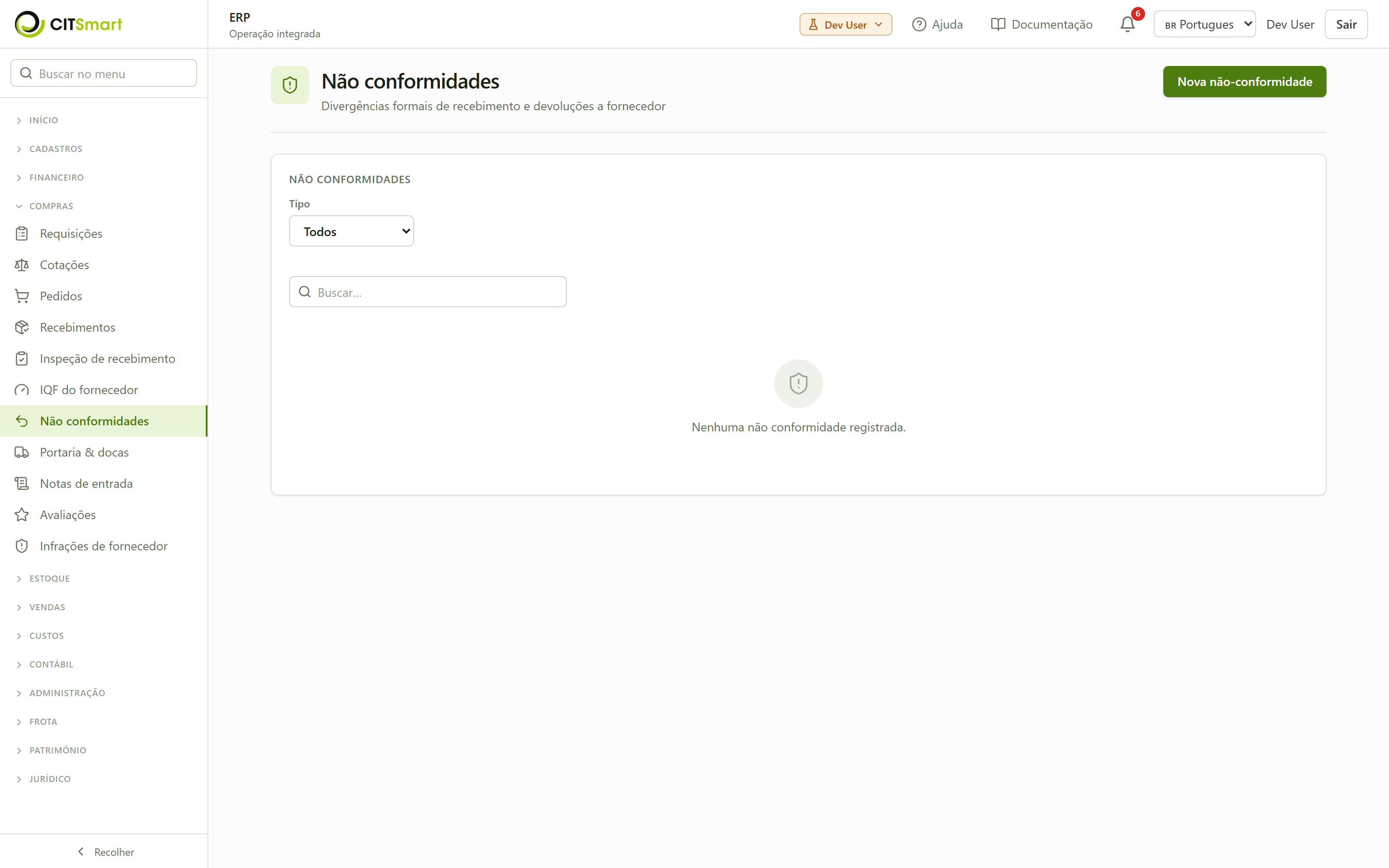Viewport: 1389px width, 868px height.
Task: Click Nova não-conformidade button
Action: (1244, 82)
